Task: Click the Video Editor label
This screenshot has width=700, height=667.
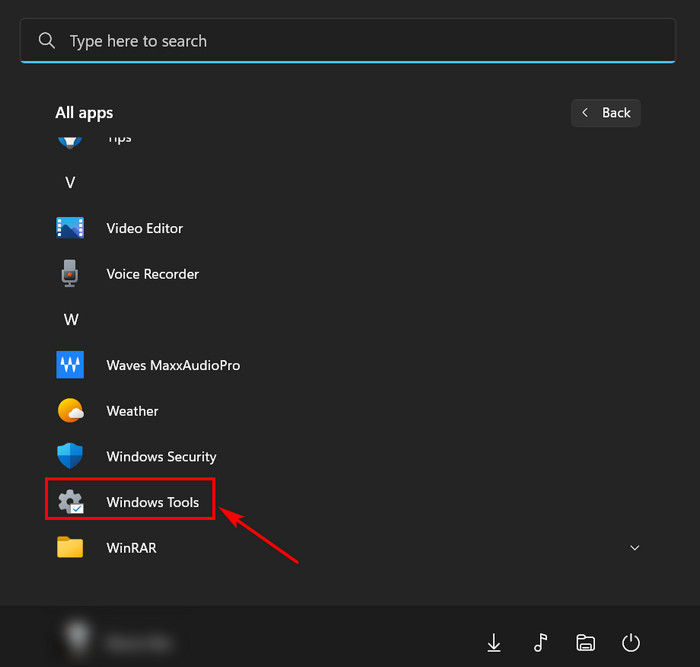Action: (x=145, y=229)
